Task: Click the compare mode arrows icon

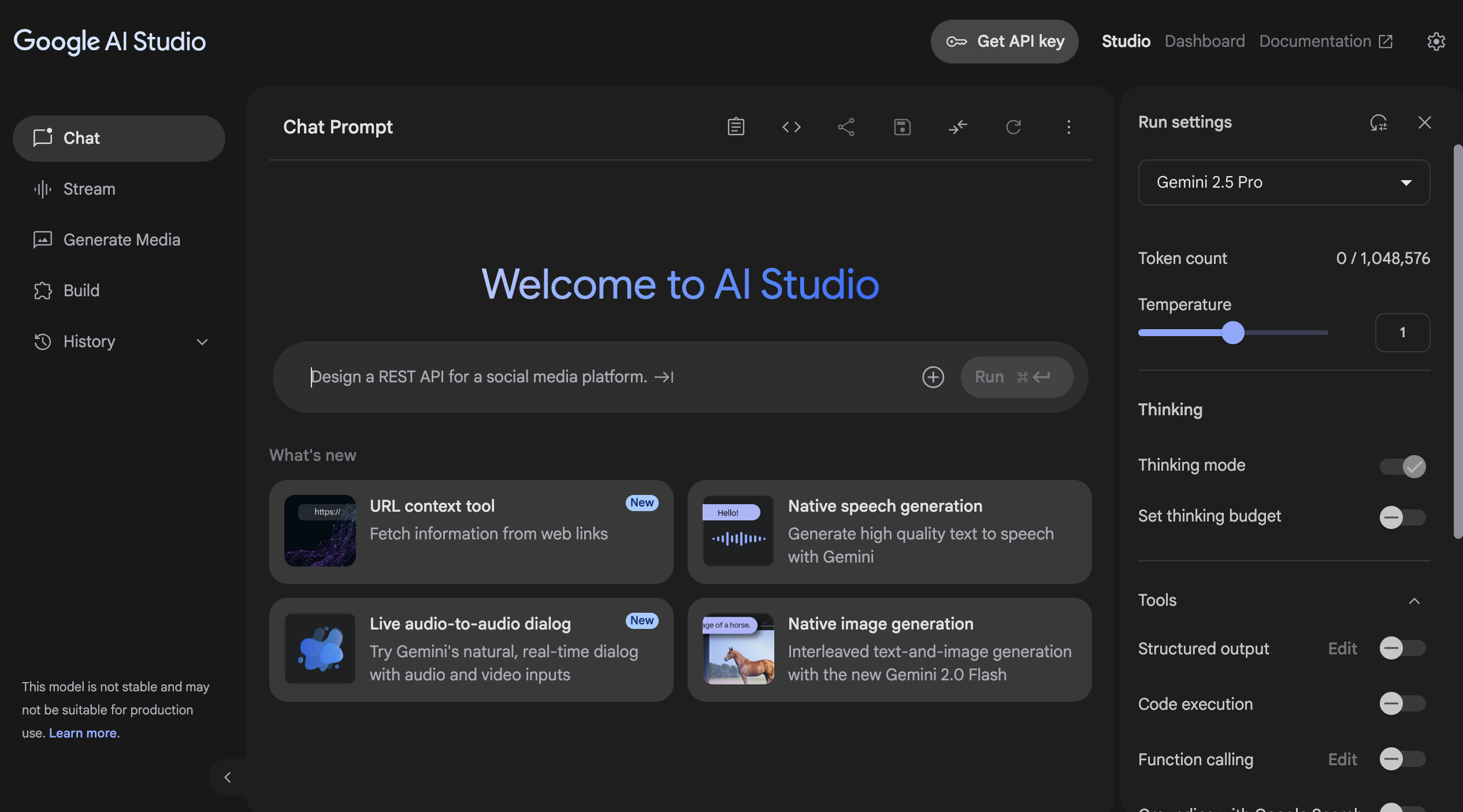Action: coord(957,126)
